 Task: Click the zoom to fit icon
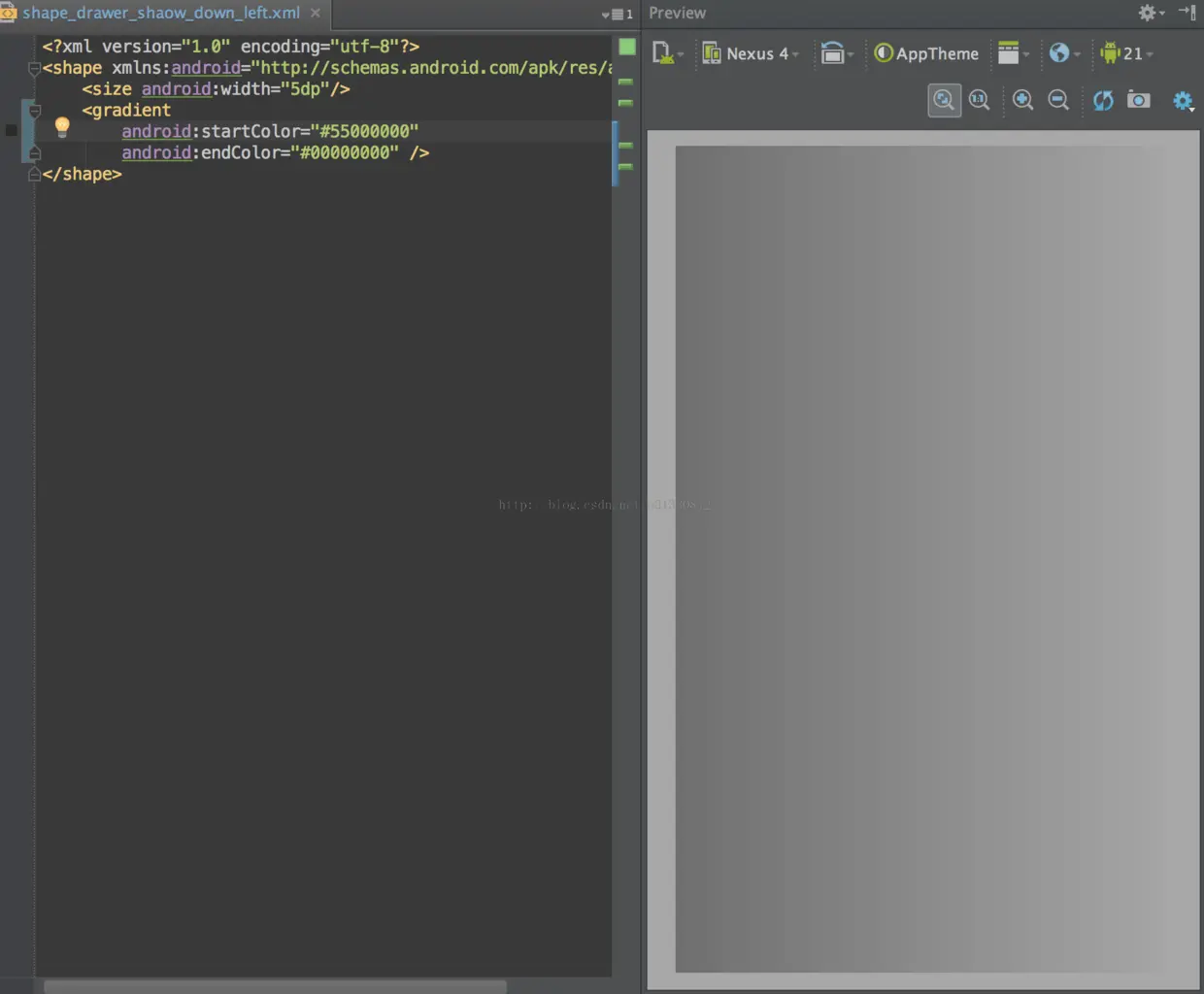pos(944,100)
